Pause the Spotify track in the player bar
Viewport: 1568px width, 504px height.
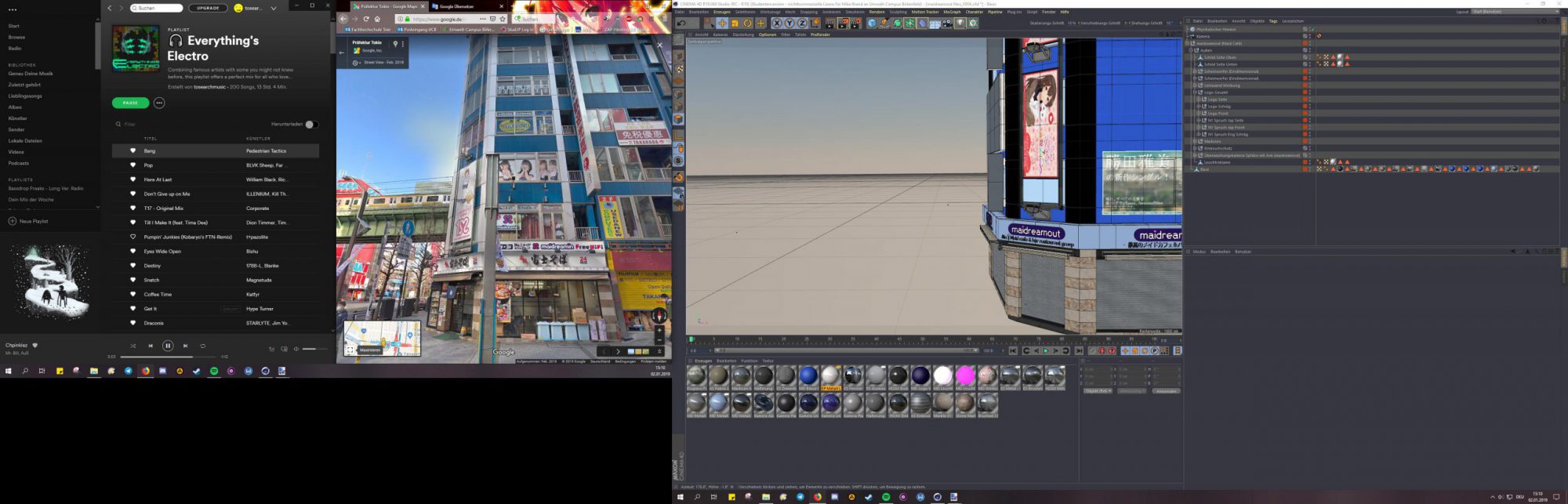pyautogui.click(x=168, y=346)
